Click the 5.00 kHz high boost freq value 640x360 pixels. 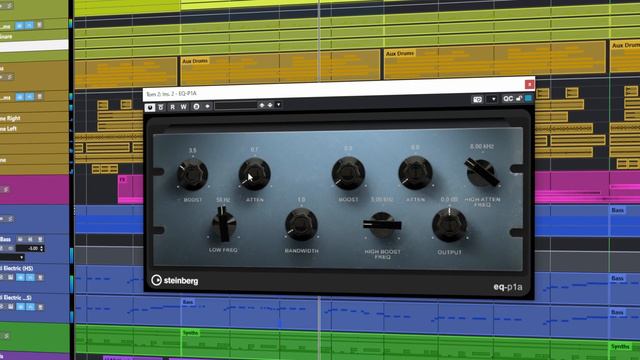(382, 200)
